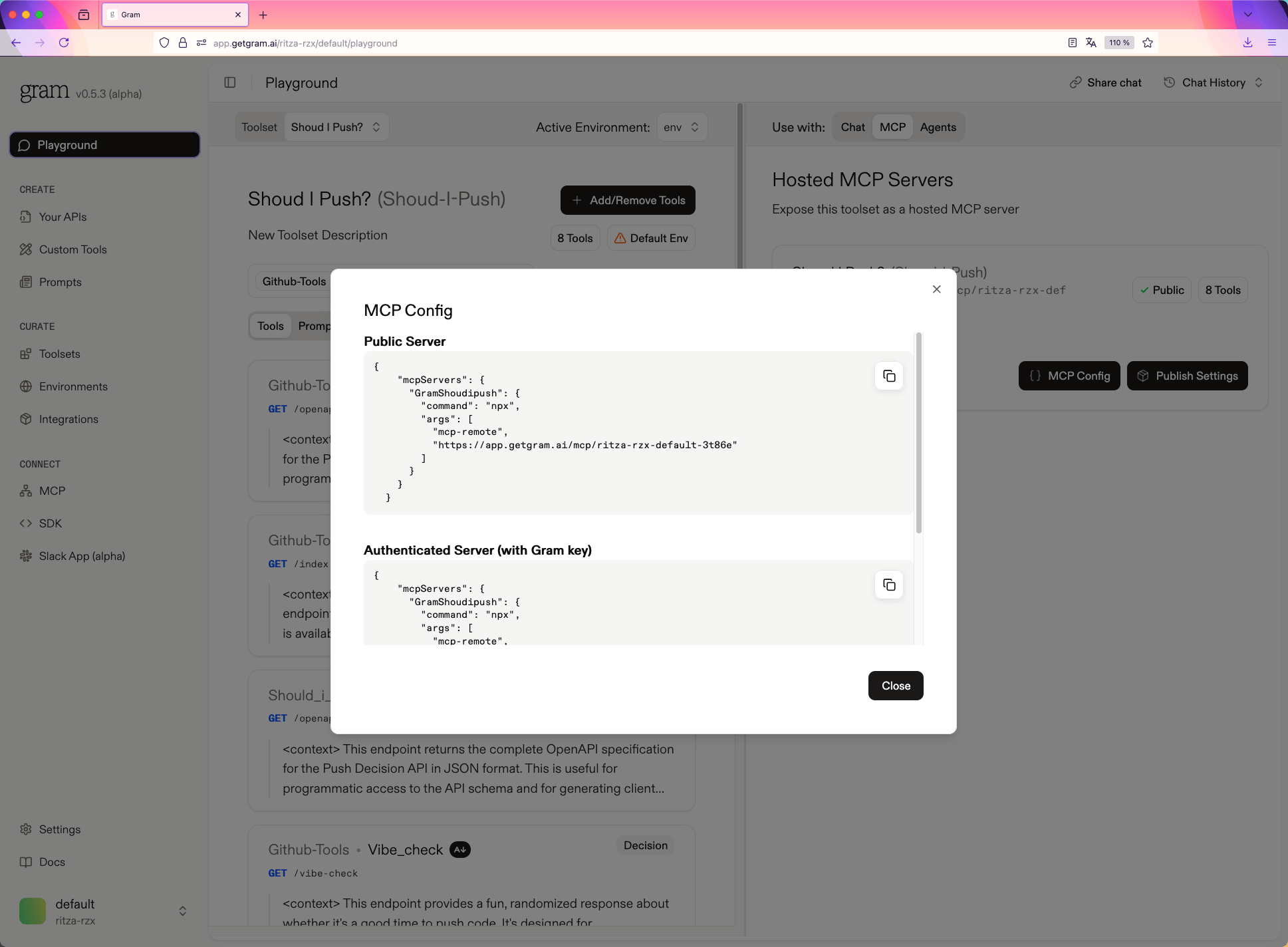Click the shield tracking protection icon
Screen dimensions: 1288x947
pyautogui.click(x=164, y=43)
